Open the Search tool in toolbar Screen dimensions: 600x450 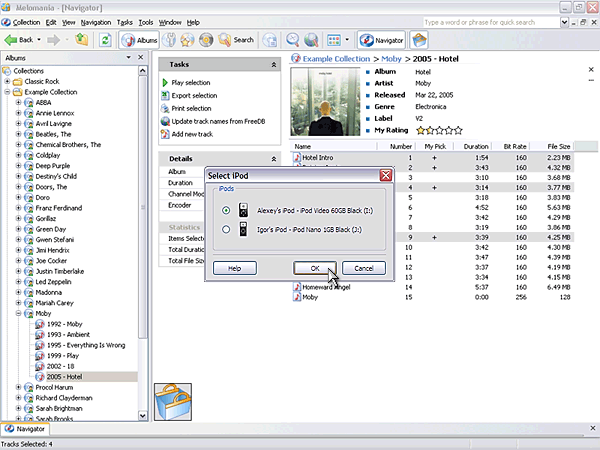tap(236, 40)
